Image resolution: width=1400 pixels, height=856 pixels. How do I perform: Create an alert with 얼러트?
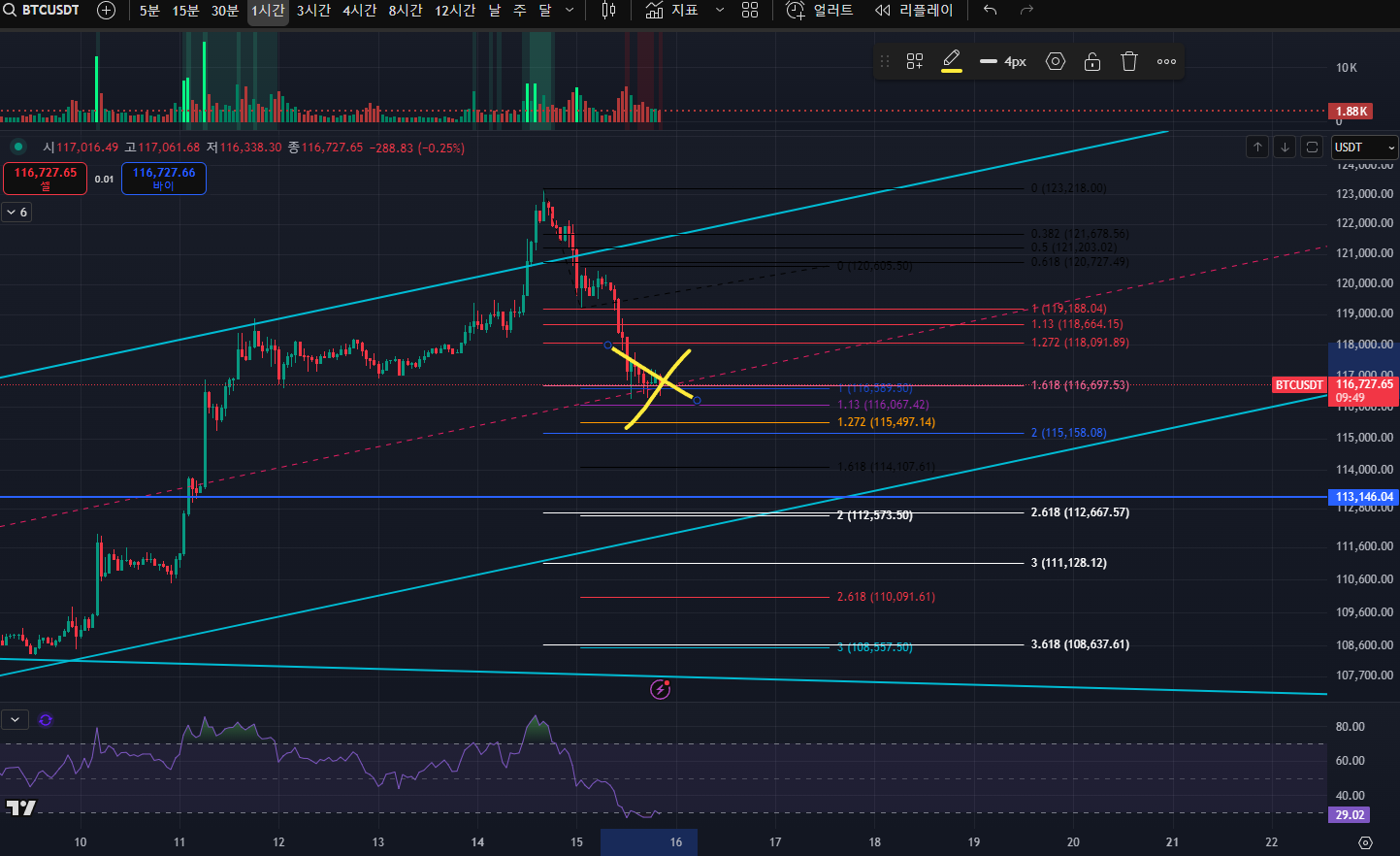coord(820,10)
